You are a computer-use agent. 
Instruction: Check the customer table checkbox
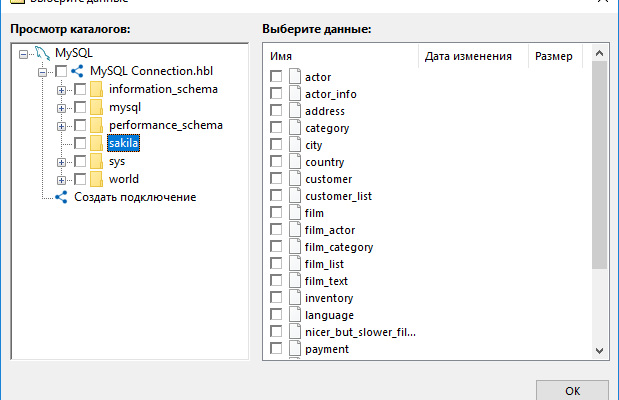click(276, 179)
